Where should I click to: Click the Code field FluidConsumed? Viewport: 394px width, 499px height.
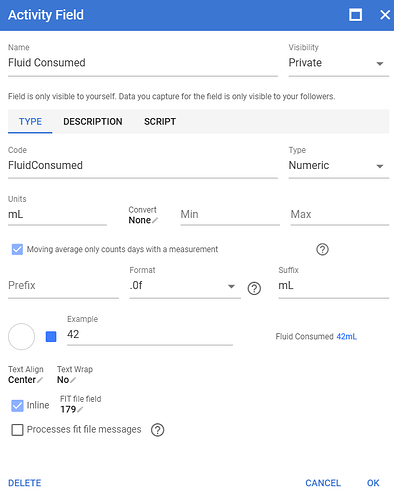click(143, 166)
